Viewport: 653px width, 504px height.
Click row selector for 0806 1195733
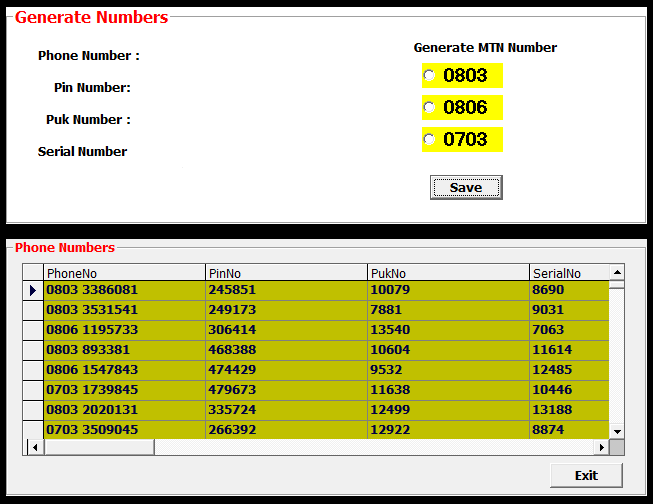[33, 330]
